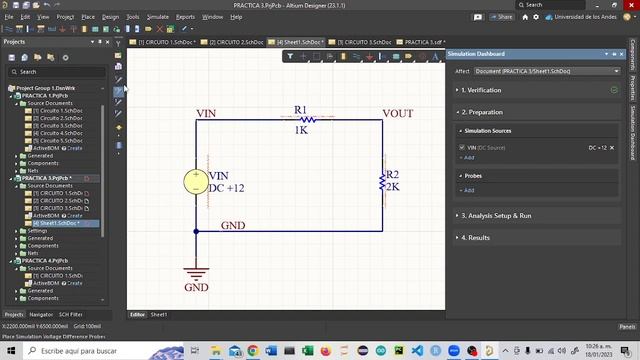The width and height of the screenshot is (640, 360).
Task: Click the Word taskbar icon
Action: [x=271, y=351]
